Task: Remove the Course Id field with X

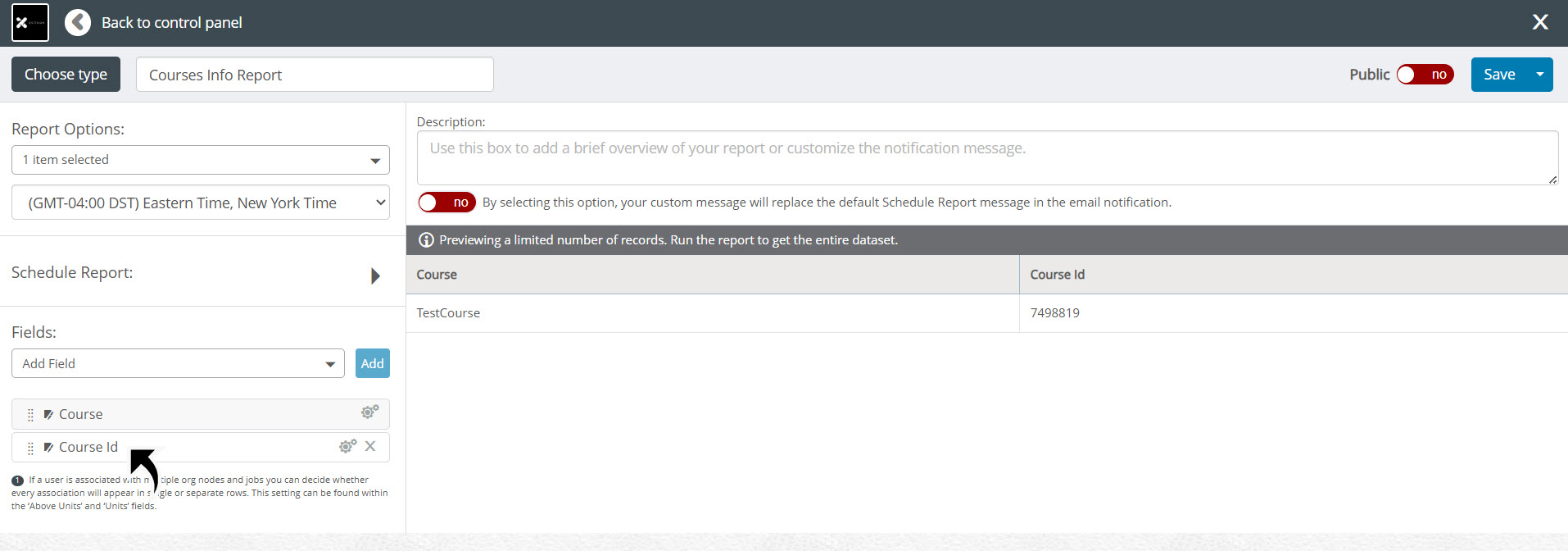Action: click(x=370, y=446)
